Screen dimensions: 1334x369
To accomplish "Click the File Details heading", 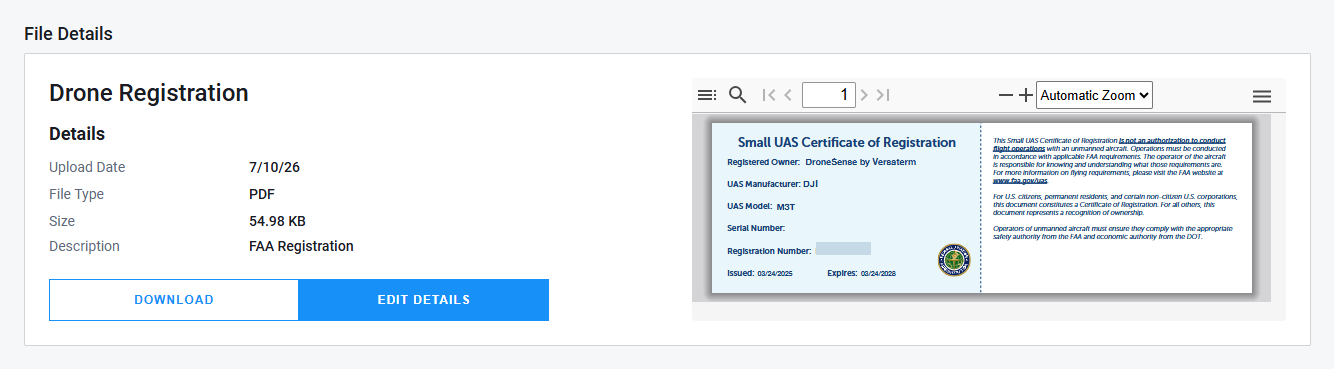I will pos(68,34).
